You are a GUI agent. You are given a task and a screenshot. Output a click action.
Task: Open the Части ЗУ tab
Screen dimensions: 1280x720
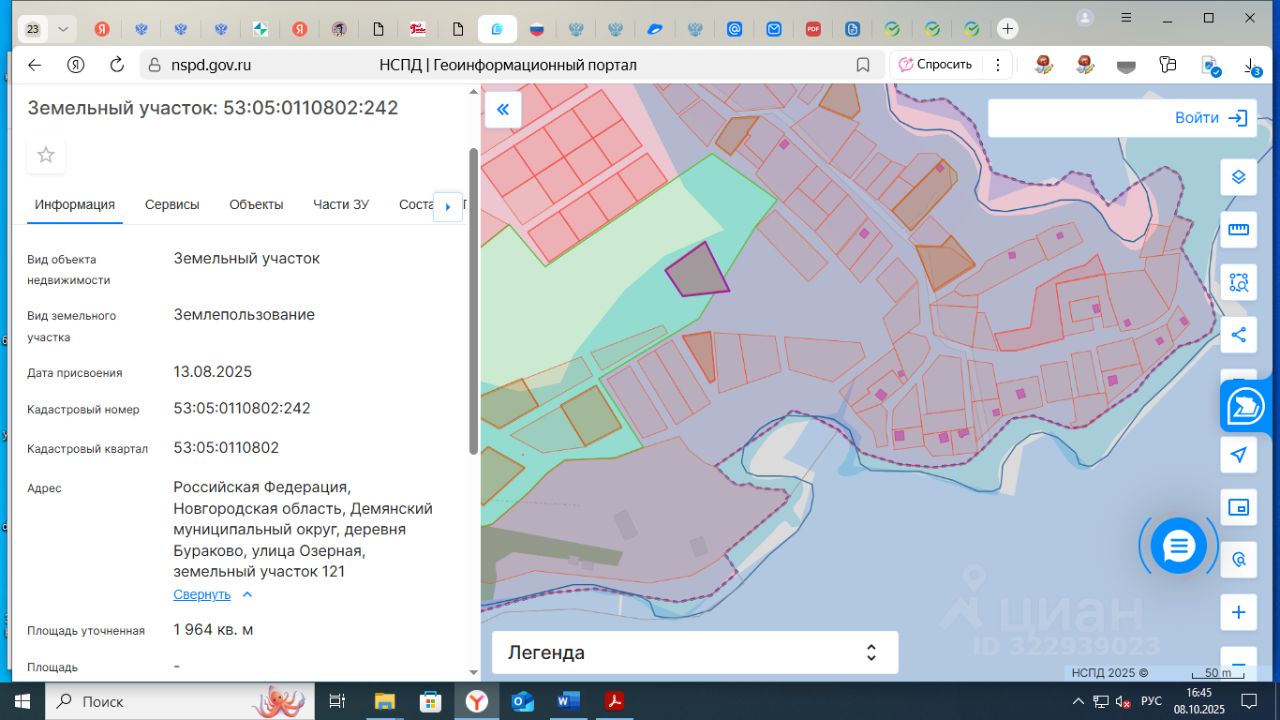340,205
